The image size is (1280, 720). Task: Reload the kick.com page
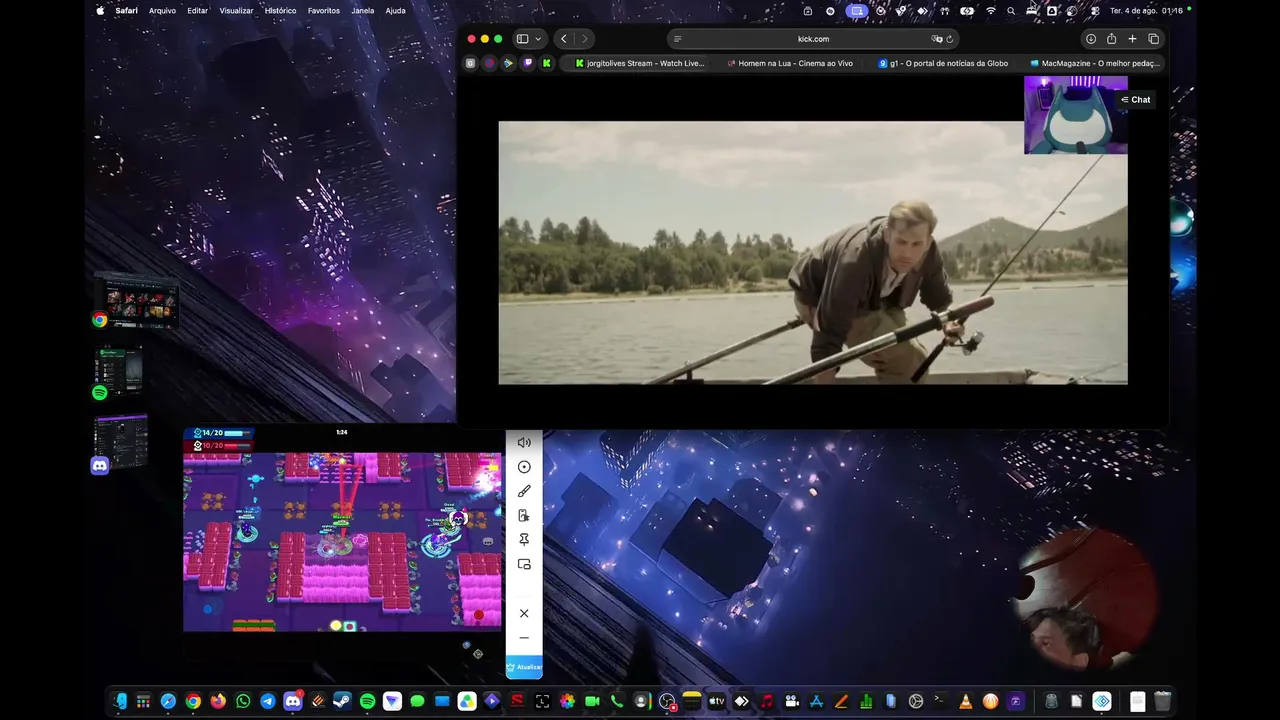tap(949, 39)
